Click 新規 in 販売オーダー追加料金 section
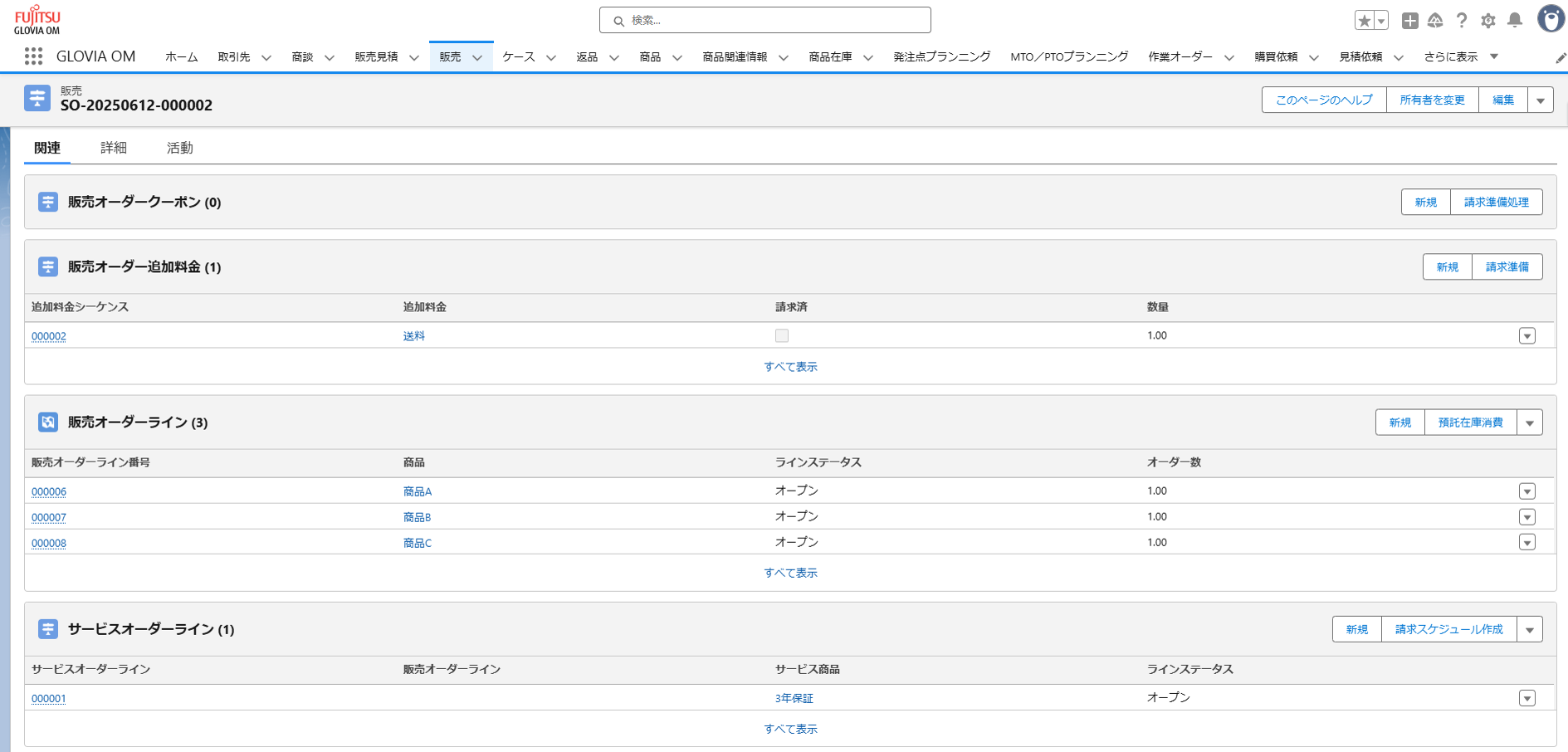 tap(1448, 266)
